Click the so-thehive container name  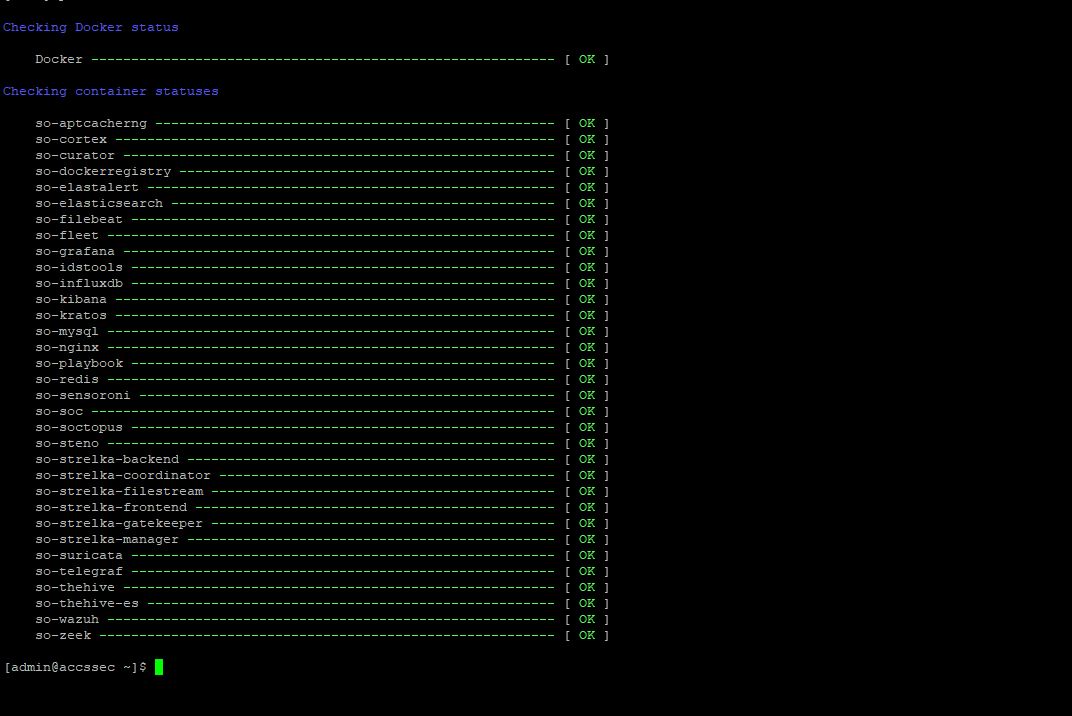(75, 587)
